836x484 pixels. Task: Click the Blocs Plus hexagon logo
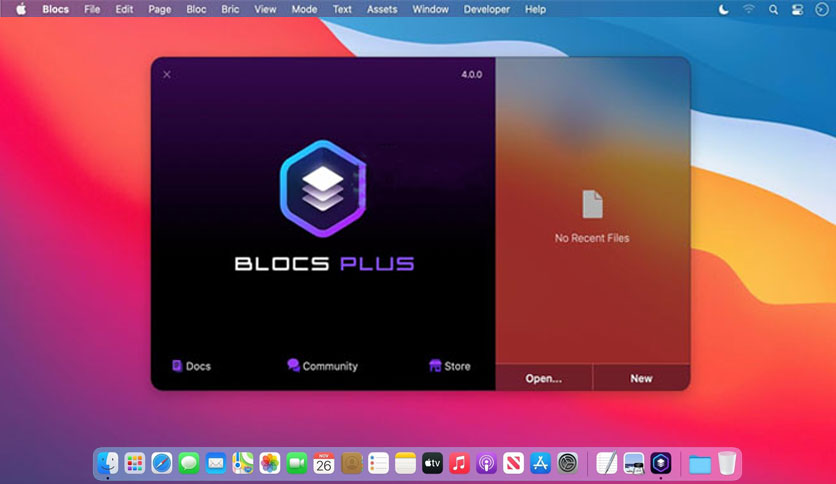(323, 188)
